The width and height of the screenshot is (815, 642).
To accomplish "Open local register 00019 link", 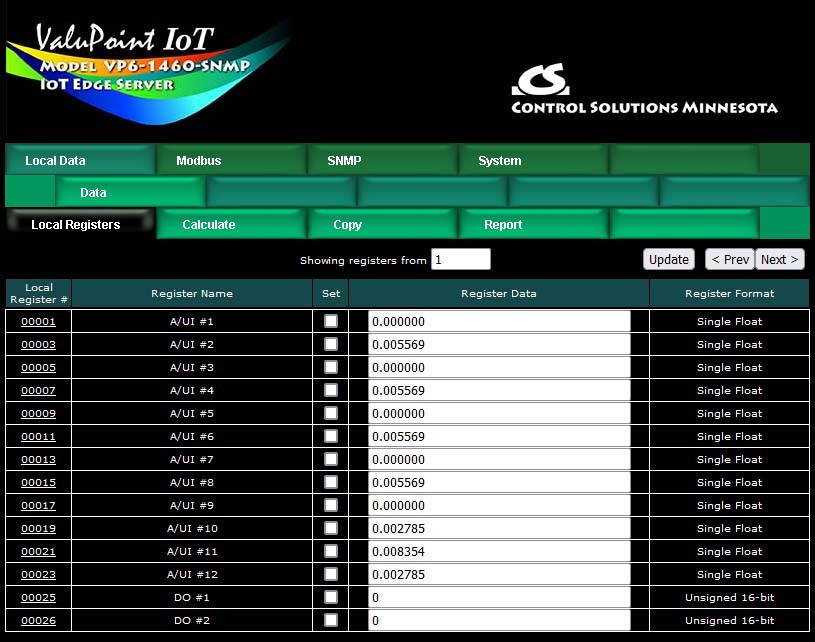I will [x=38, y=529].
